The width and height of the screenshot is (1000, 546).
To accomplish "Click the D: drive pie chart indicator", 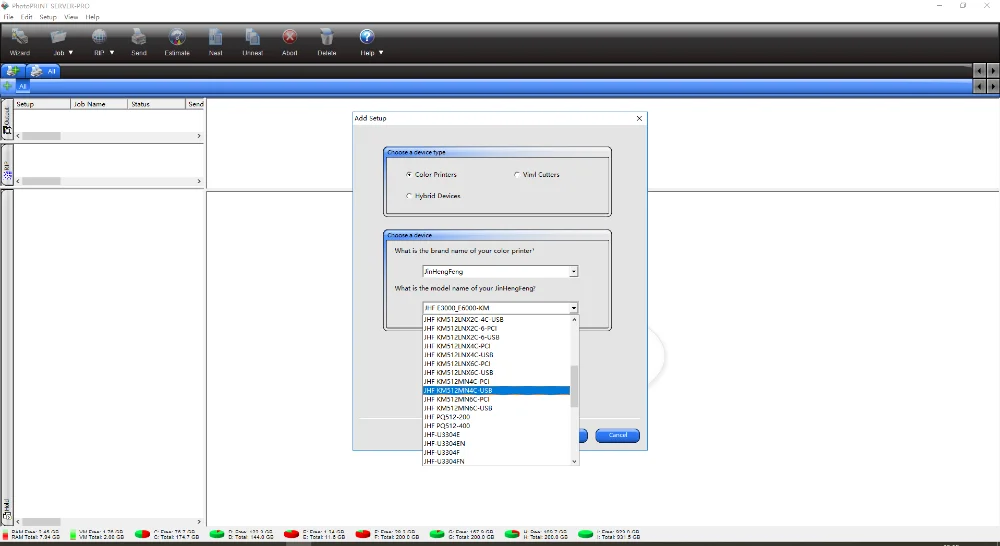I will tap(217, 534).
